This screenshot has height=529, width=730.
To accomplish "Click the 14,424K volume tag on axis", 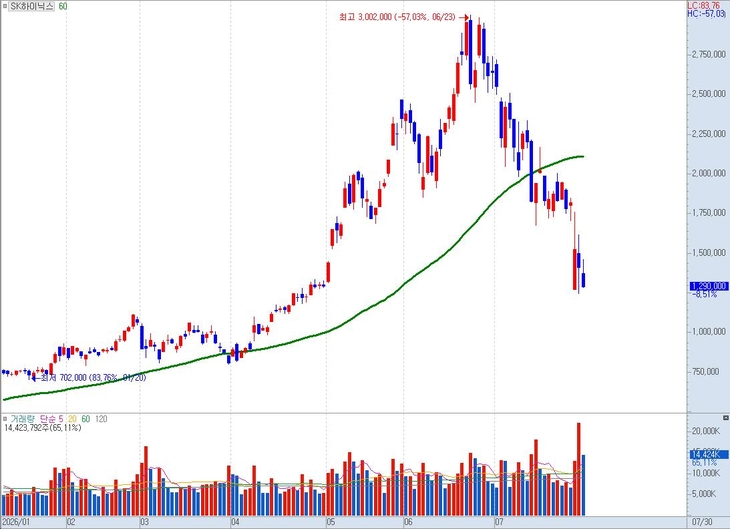I will click(709, 454).
